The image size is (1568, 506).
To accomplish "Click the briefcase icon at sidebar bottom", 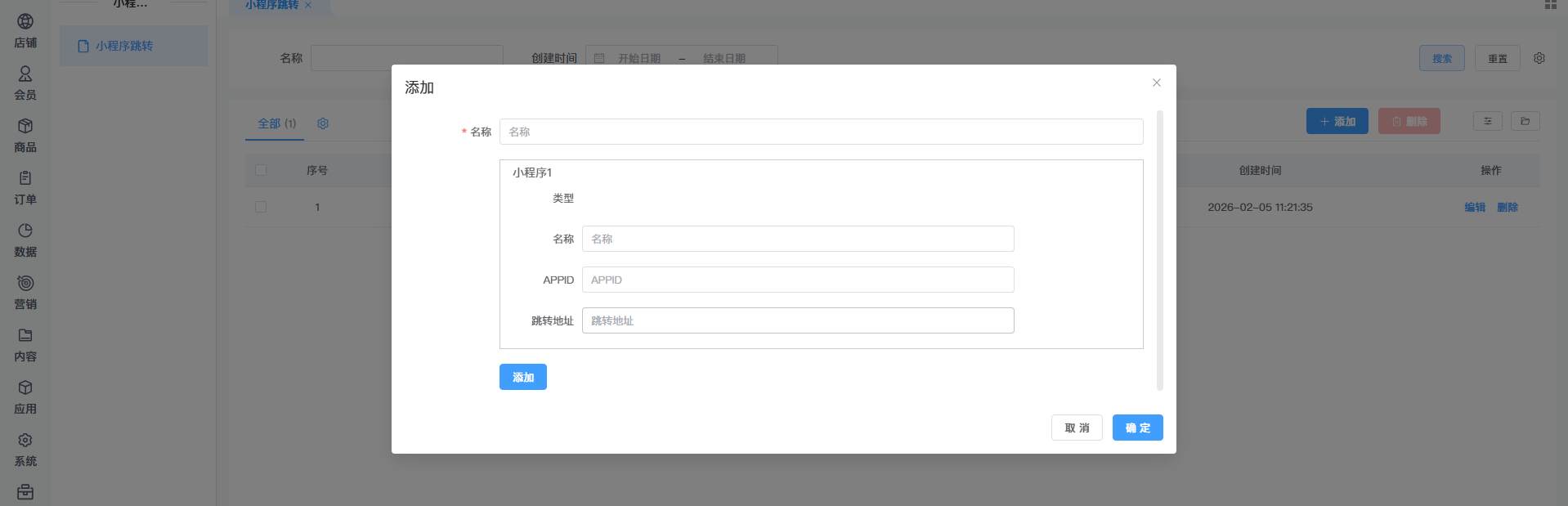I will 25,492.
